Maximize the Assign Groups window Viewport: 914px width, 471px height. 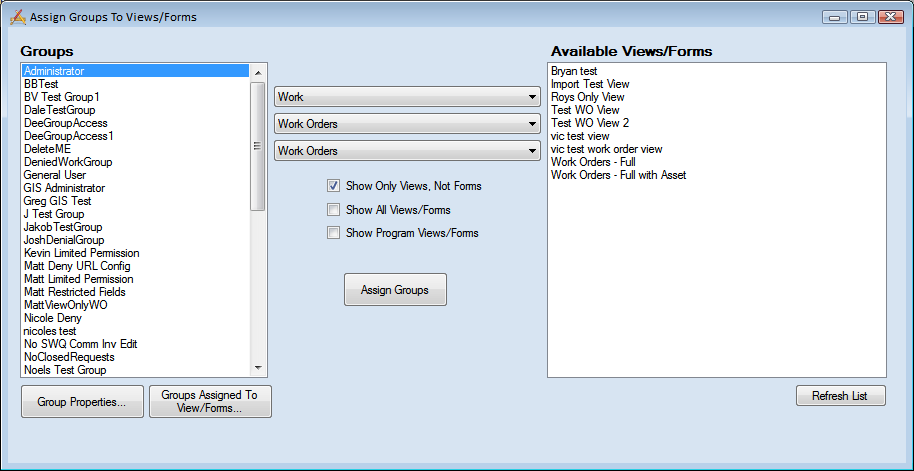coord(863,17)
